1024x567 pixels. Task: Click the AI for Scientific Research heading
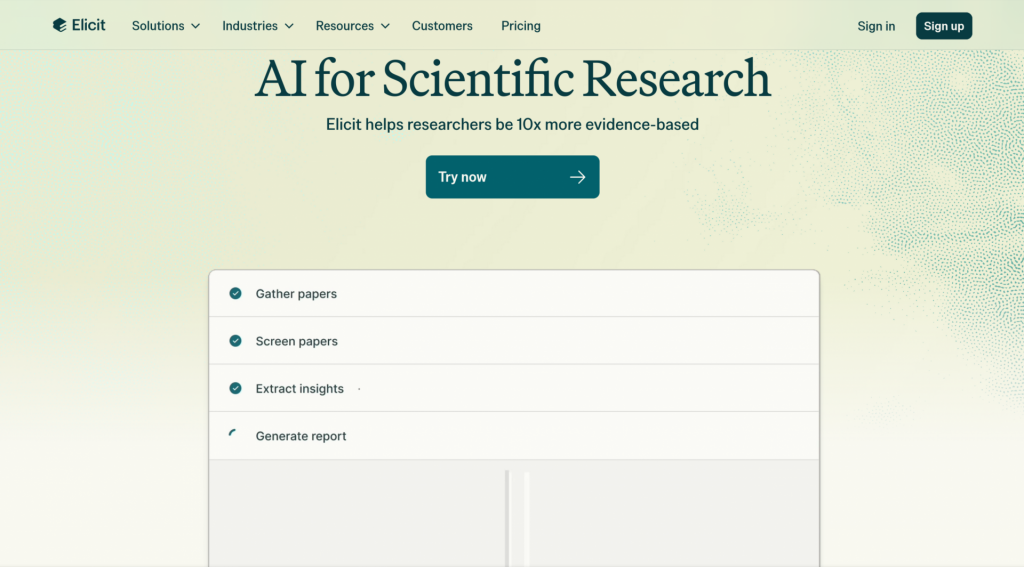click(x=513, y=79)
